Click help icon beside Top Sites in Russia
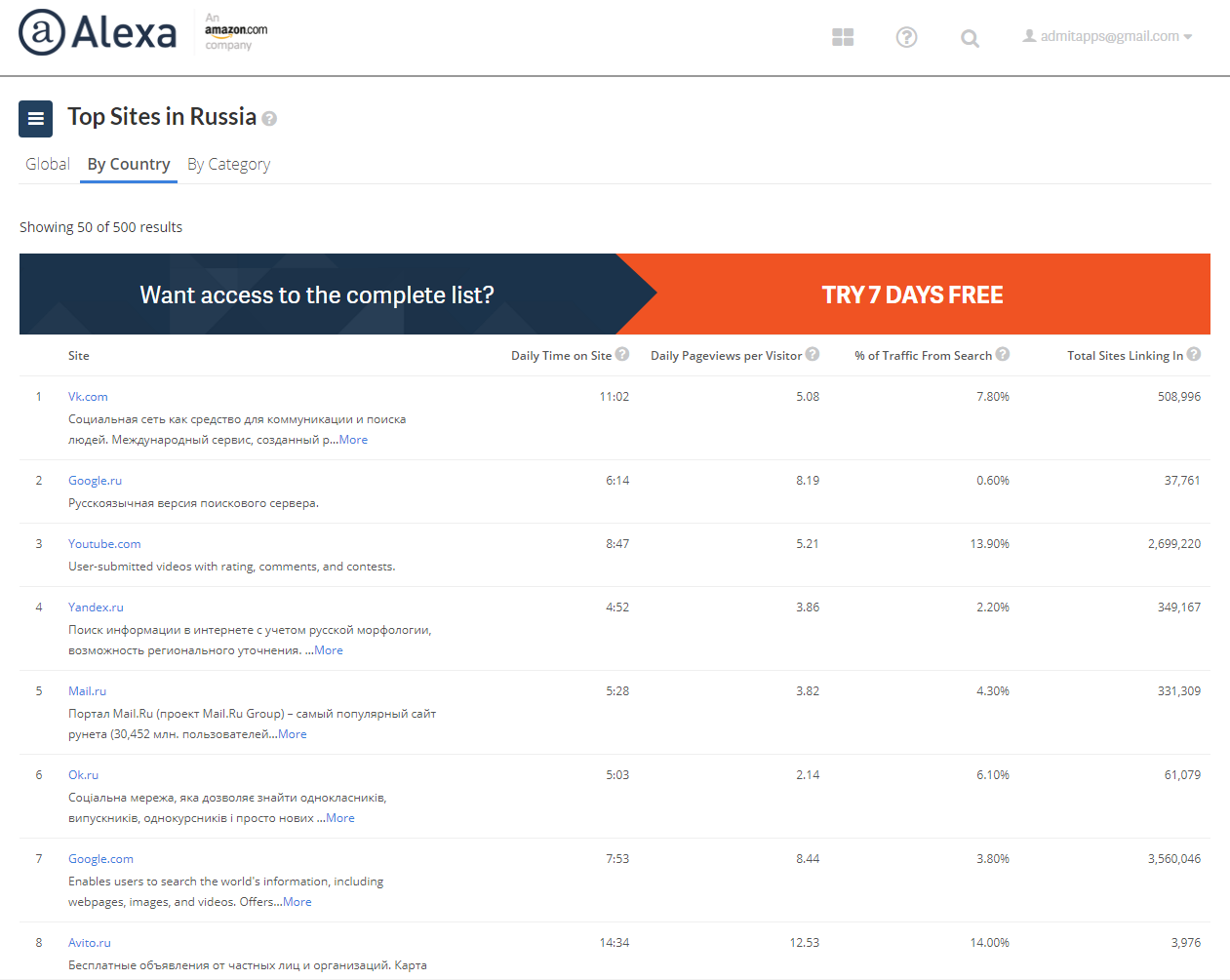 [x=270, y=119]
